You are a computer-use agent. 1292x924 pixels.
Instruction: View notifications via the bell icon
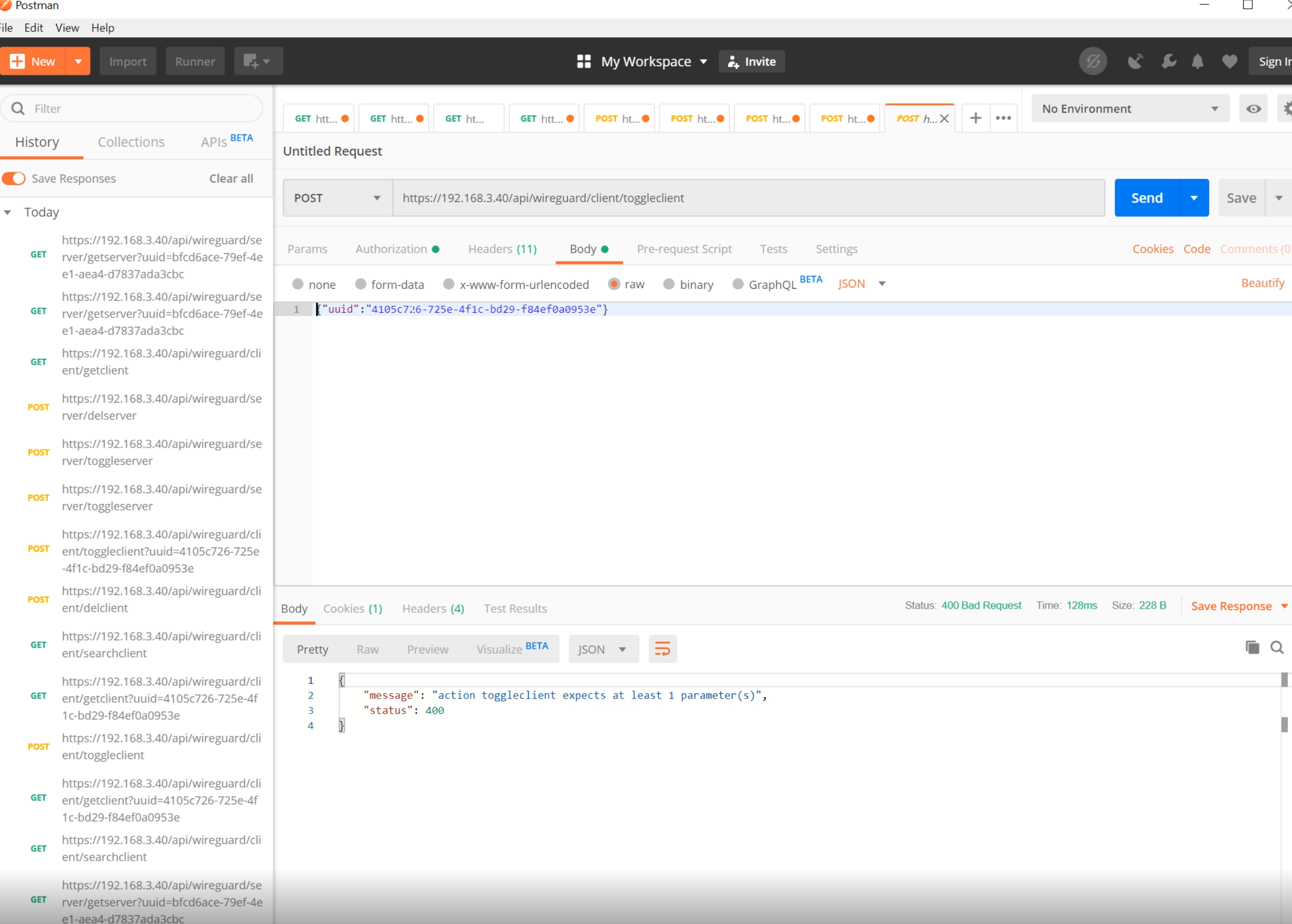[x=1197, y=61]
